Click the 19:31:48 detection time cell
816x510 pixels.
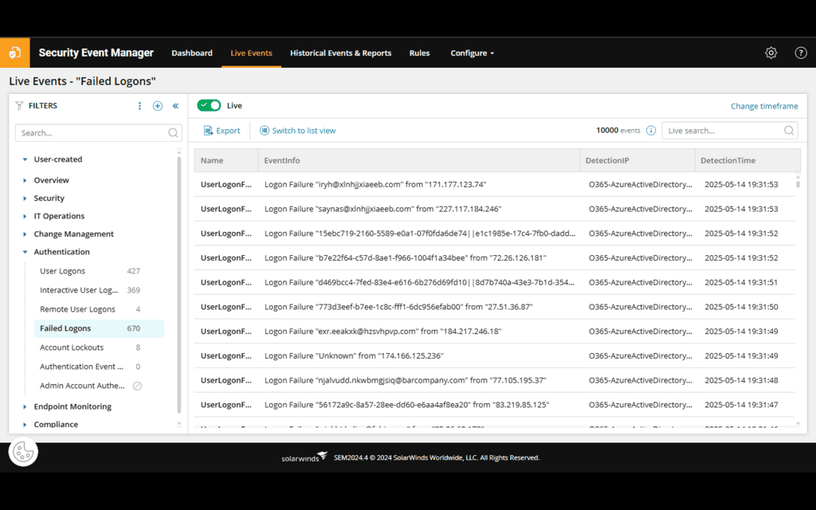pyautogui.click(x=741, y=380)
